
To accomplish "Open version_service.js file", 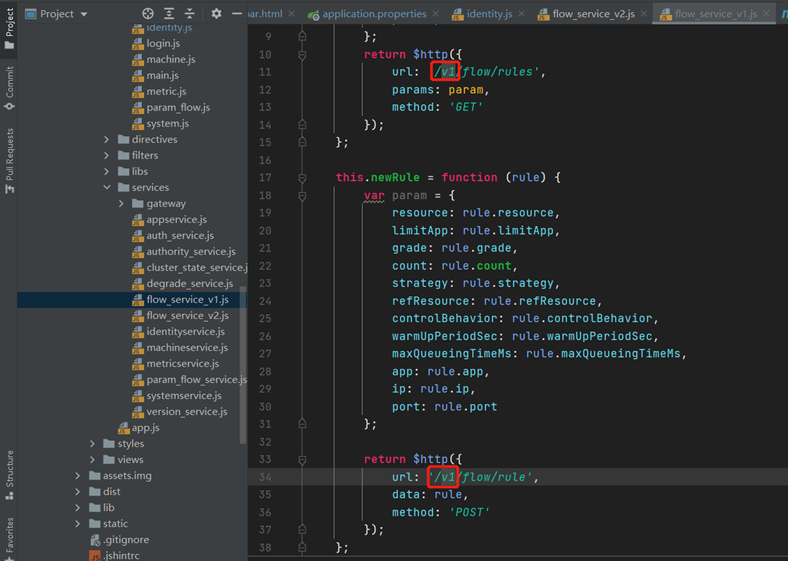I will (x=179, y=412).
